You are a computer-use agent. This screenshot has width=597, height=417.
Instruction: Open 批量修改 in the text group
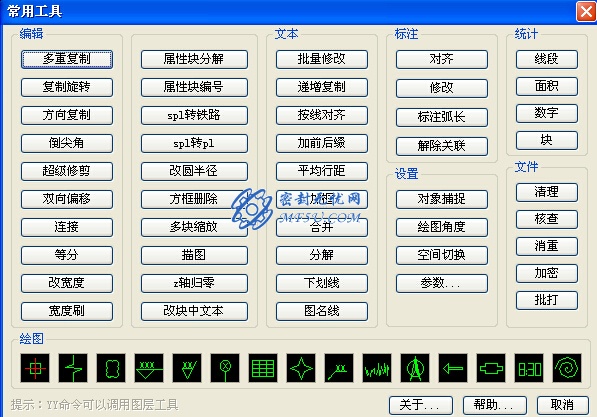point(322,59)
